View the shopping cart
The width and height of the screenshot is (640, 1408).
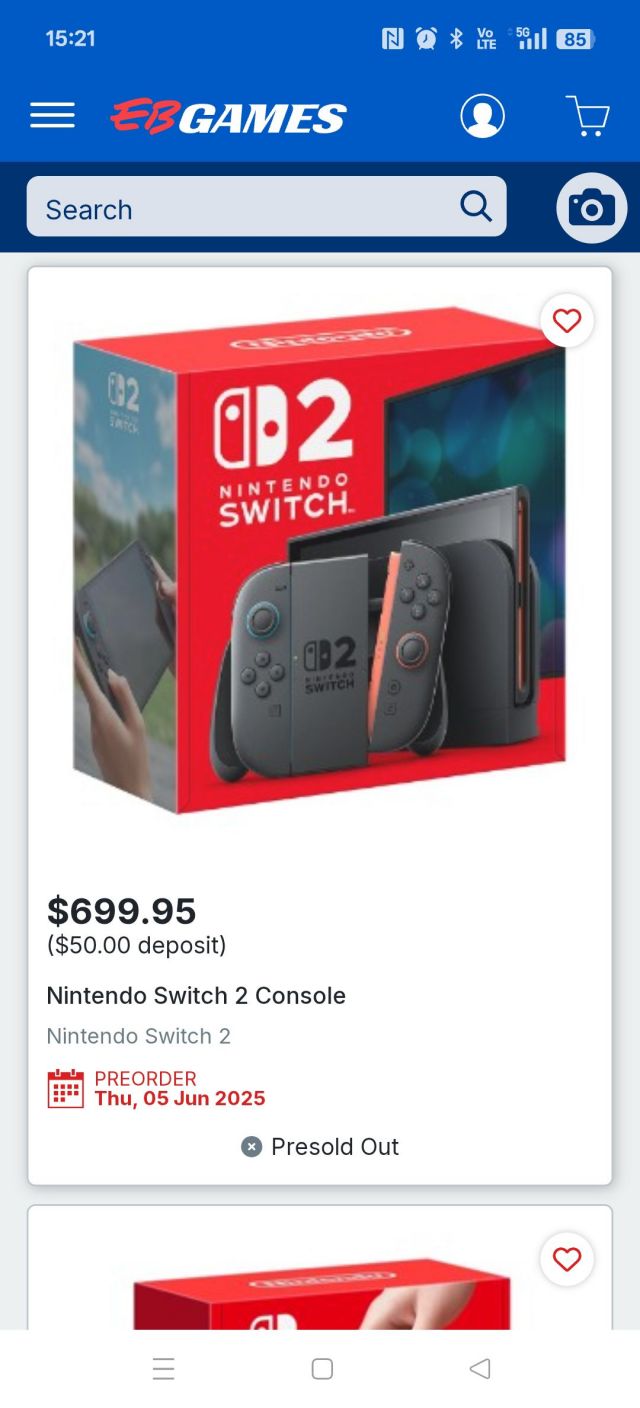pos(588,115)
